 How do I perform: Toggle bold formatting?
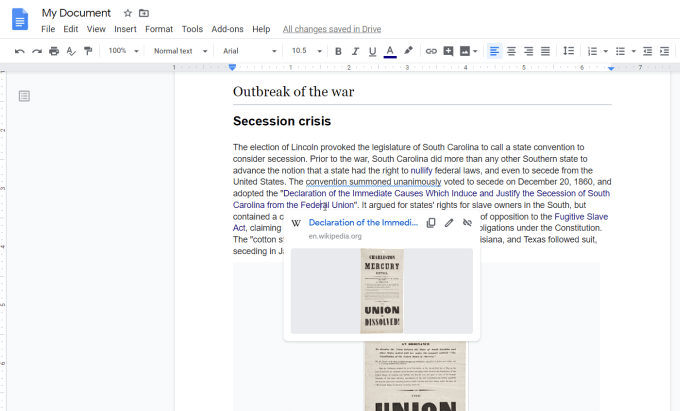[338, 51]
